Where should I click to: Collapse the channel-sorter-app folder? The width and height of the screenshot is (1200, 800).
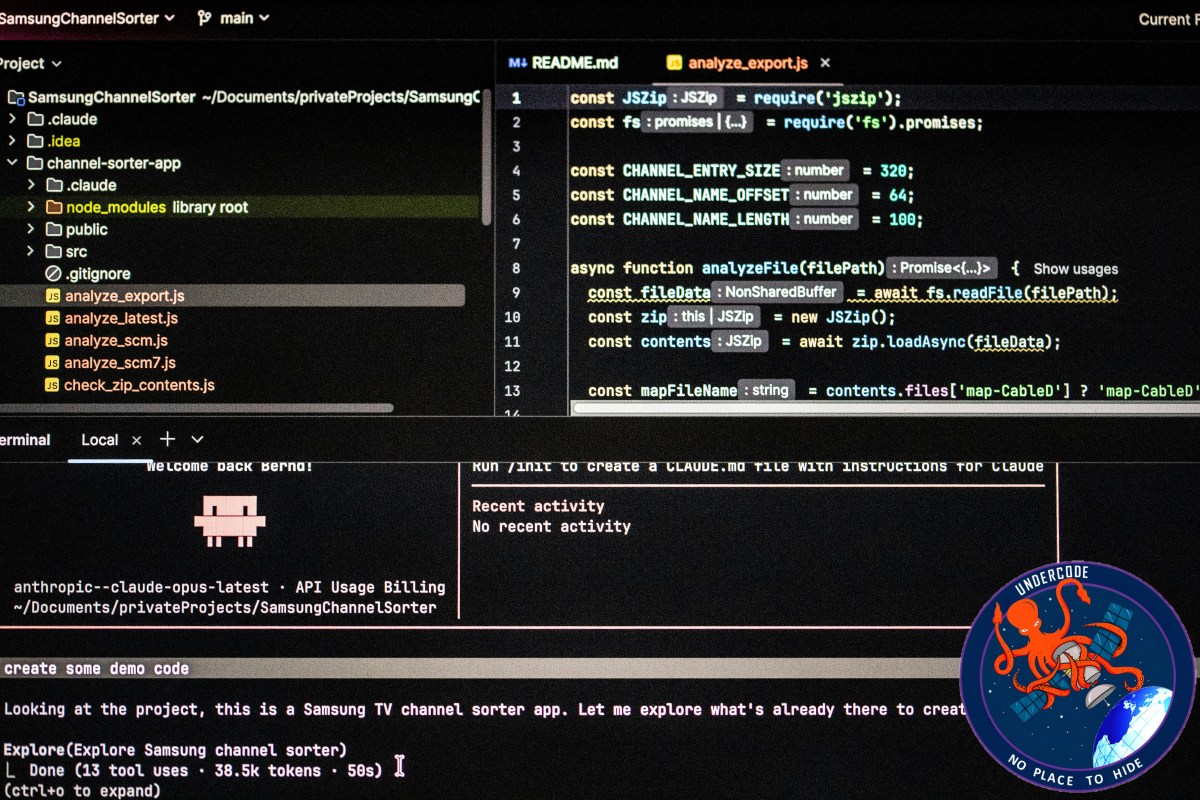click(11, 163)
